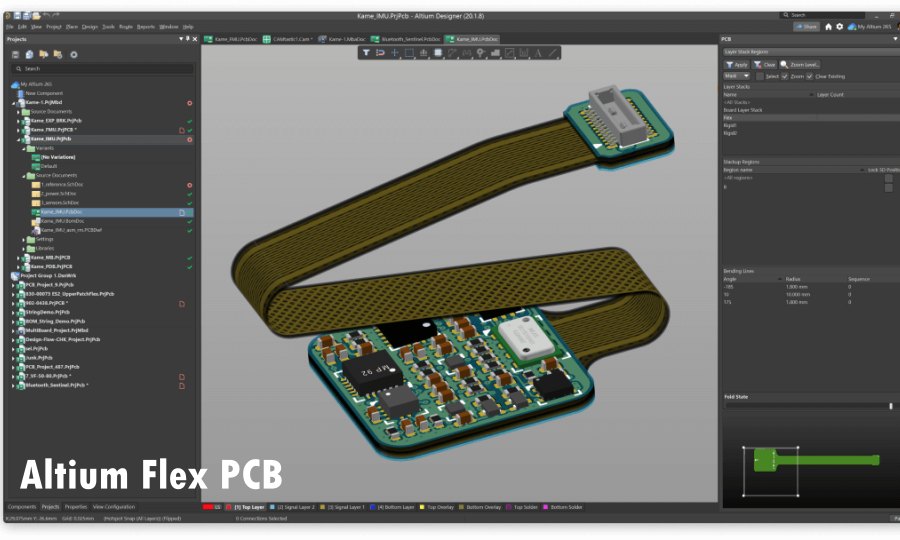Expand the Kame_PDB.PrjPCB project node
The image size is (900, 540).
coord(19,267)
